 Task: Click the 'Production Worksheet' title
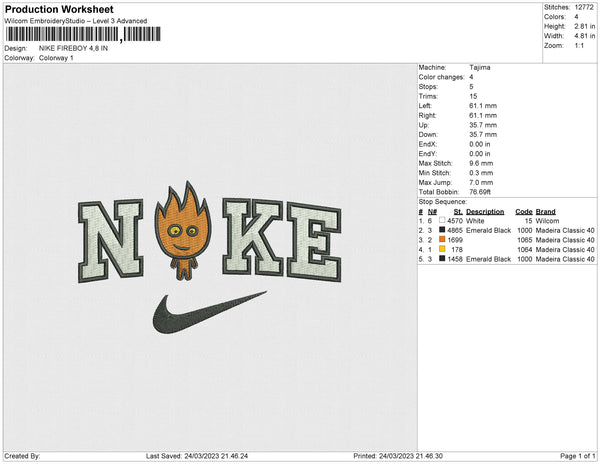[x=59, y=9]
